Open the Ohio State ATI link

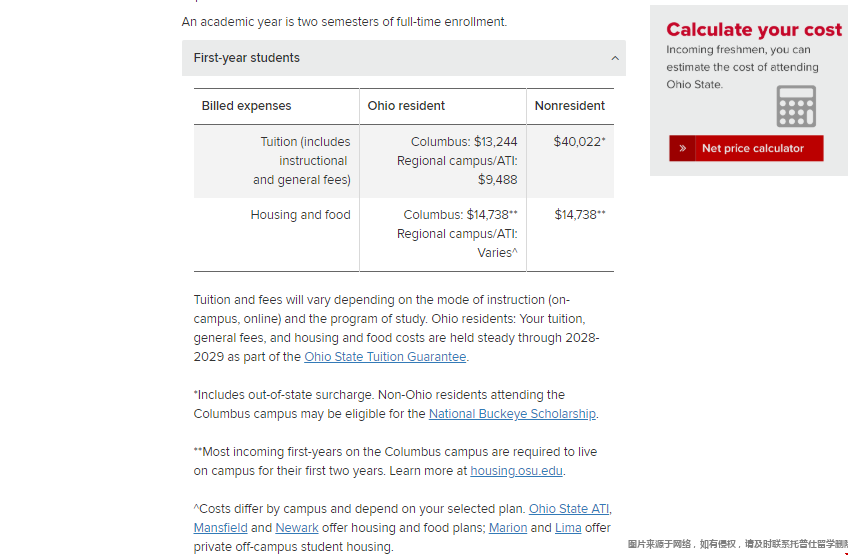pos(569,509)
